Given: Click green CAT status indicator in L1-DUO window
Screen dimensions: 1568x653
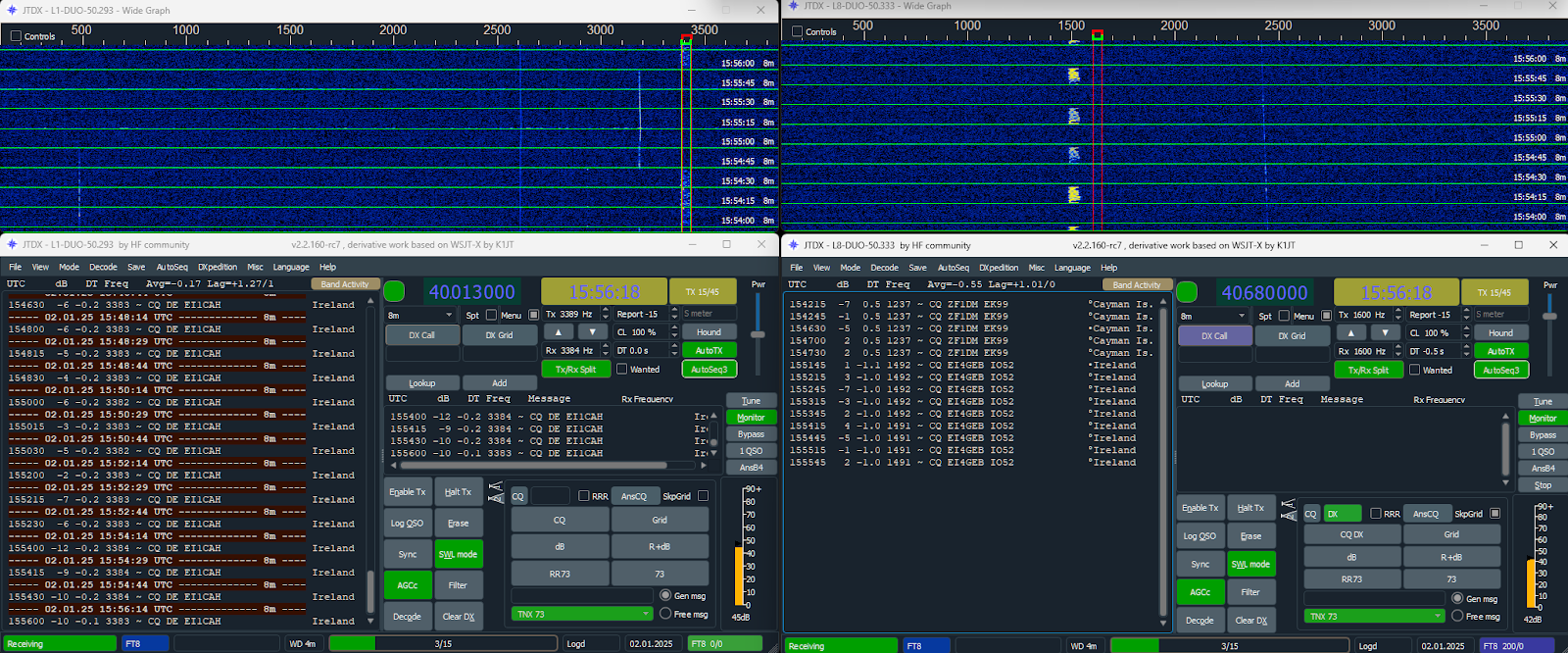Looking at the screenshot, I should [394, 291].
